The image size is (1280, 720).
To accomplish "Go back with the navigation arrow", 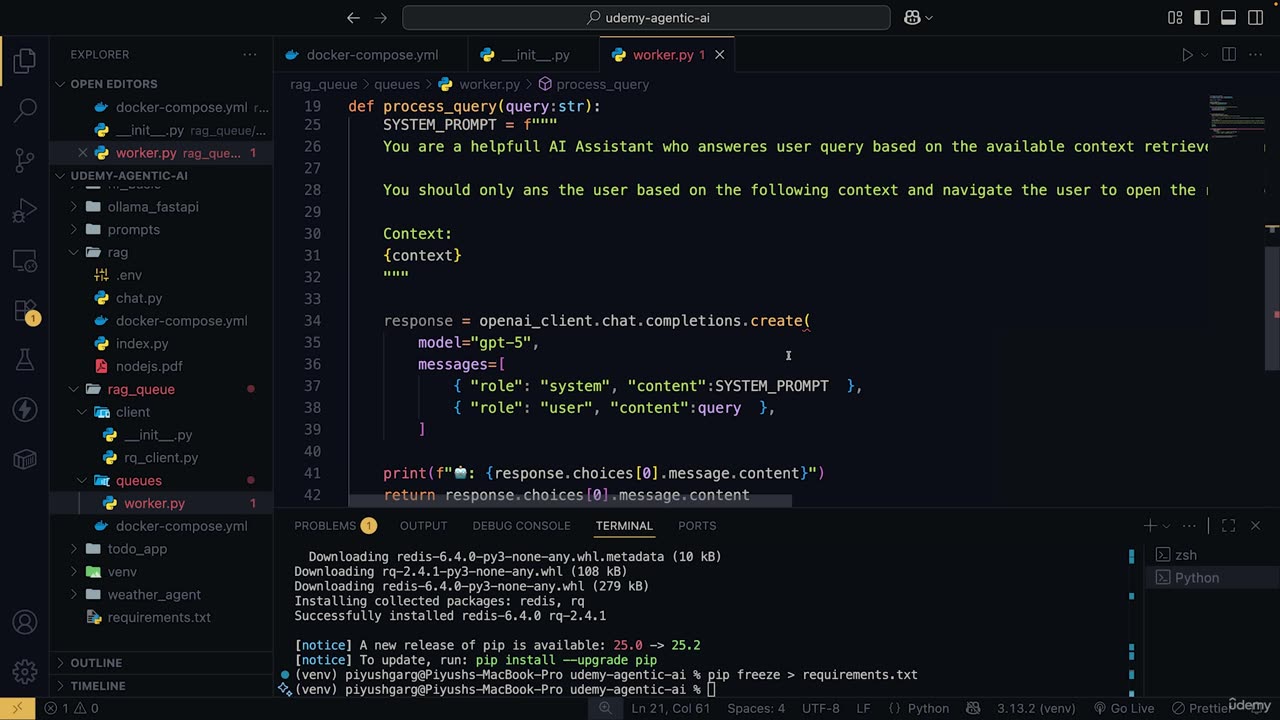I will (x=353, y=17).
